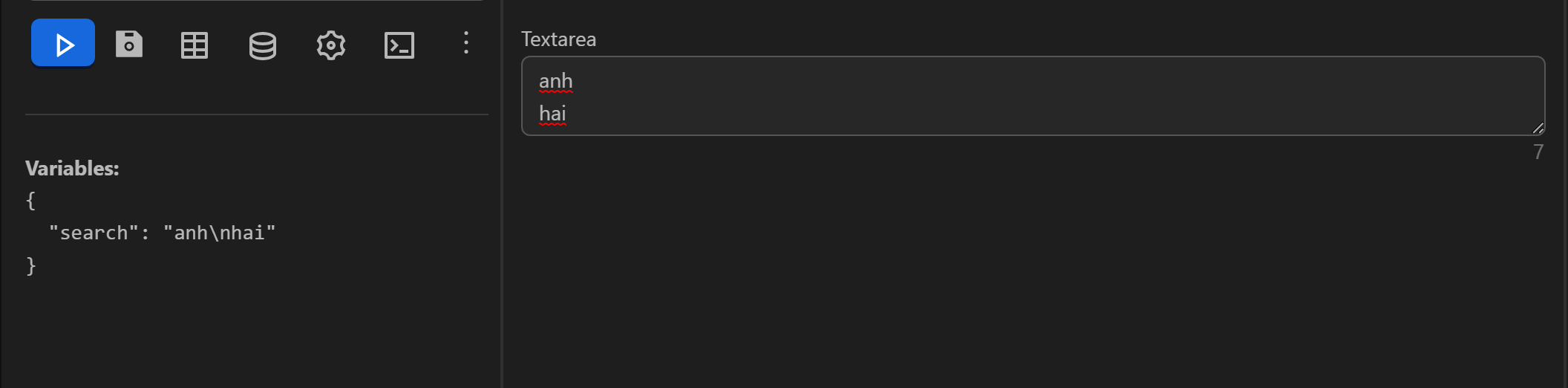This screenshot has height=388, width=1568.
Task: Open settings with the gear icon
Action: (x=330, y=45)
